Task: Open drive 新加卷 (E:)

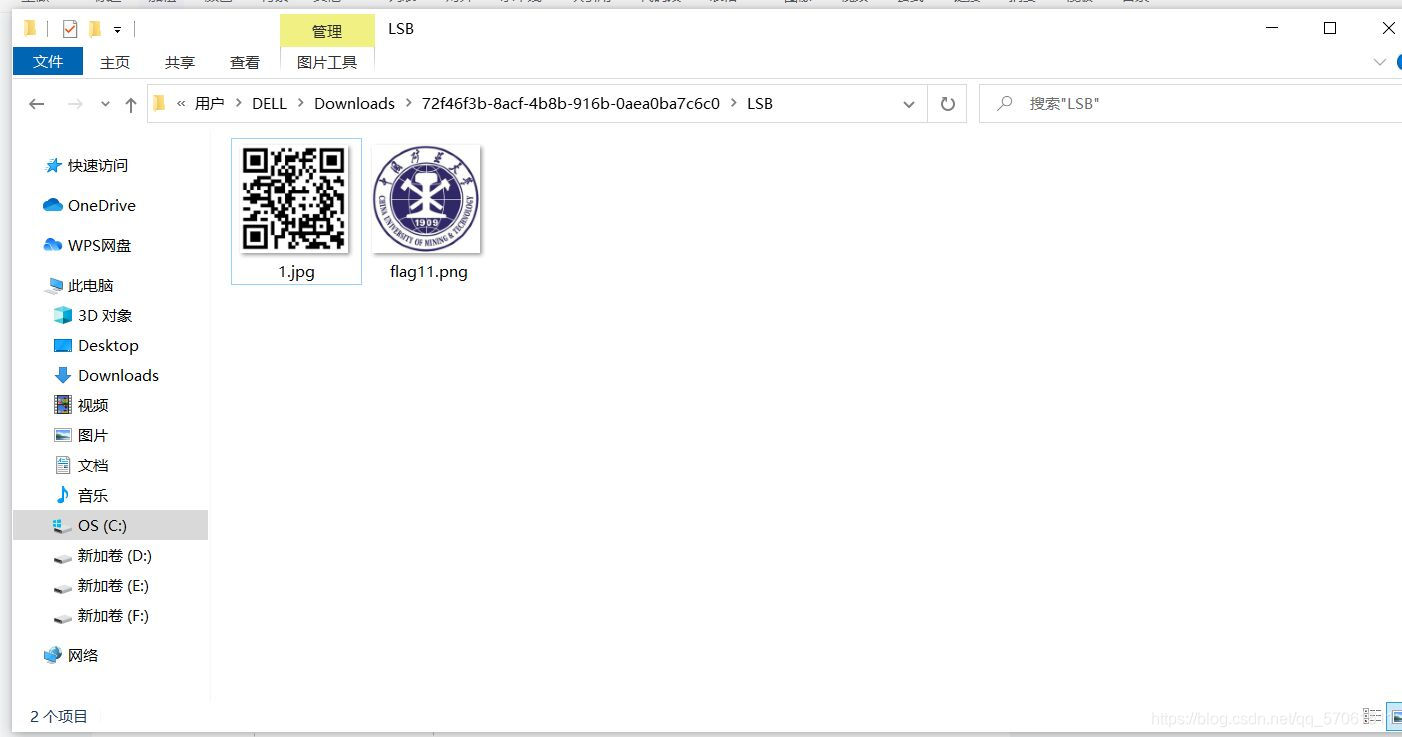Action: tap(102, 585)
